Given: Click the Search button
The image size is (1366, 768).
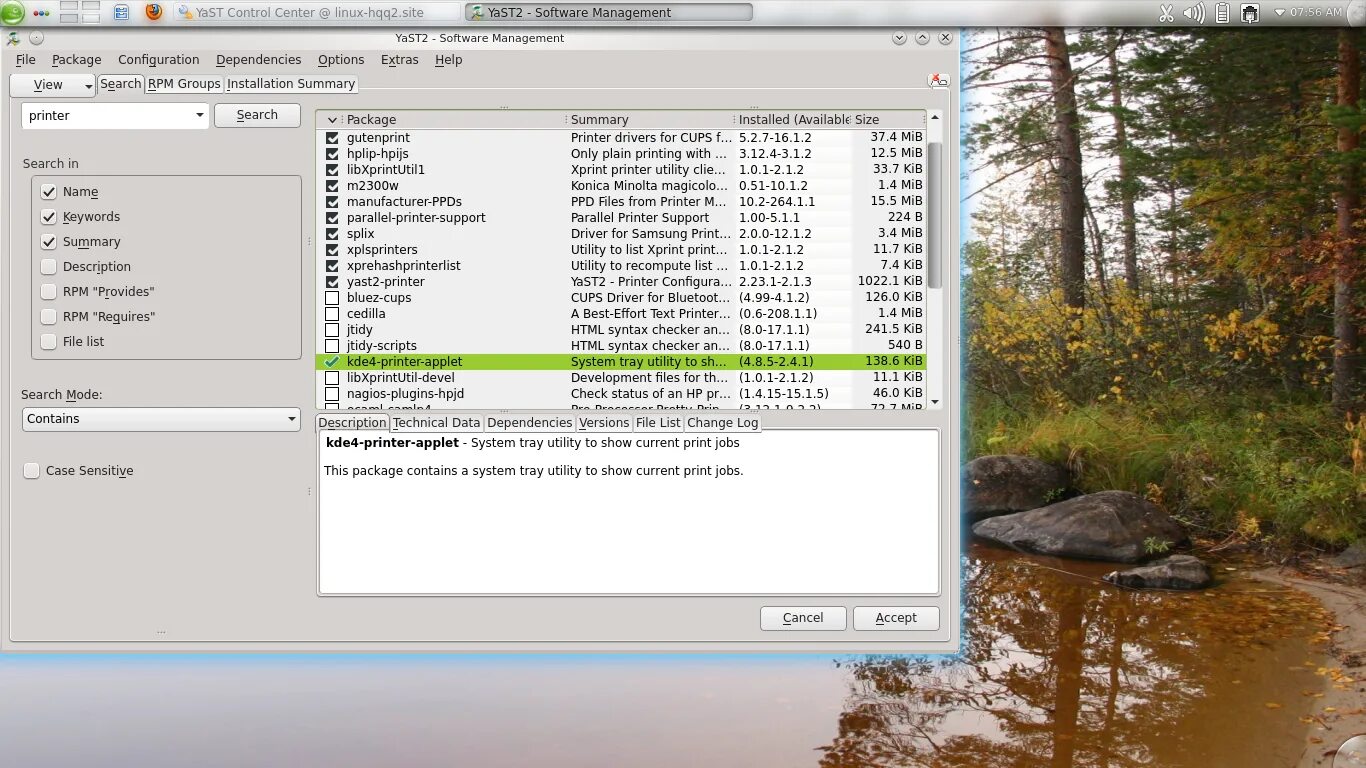Looking at the screenshot, I should 257,115.
